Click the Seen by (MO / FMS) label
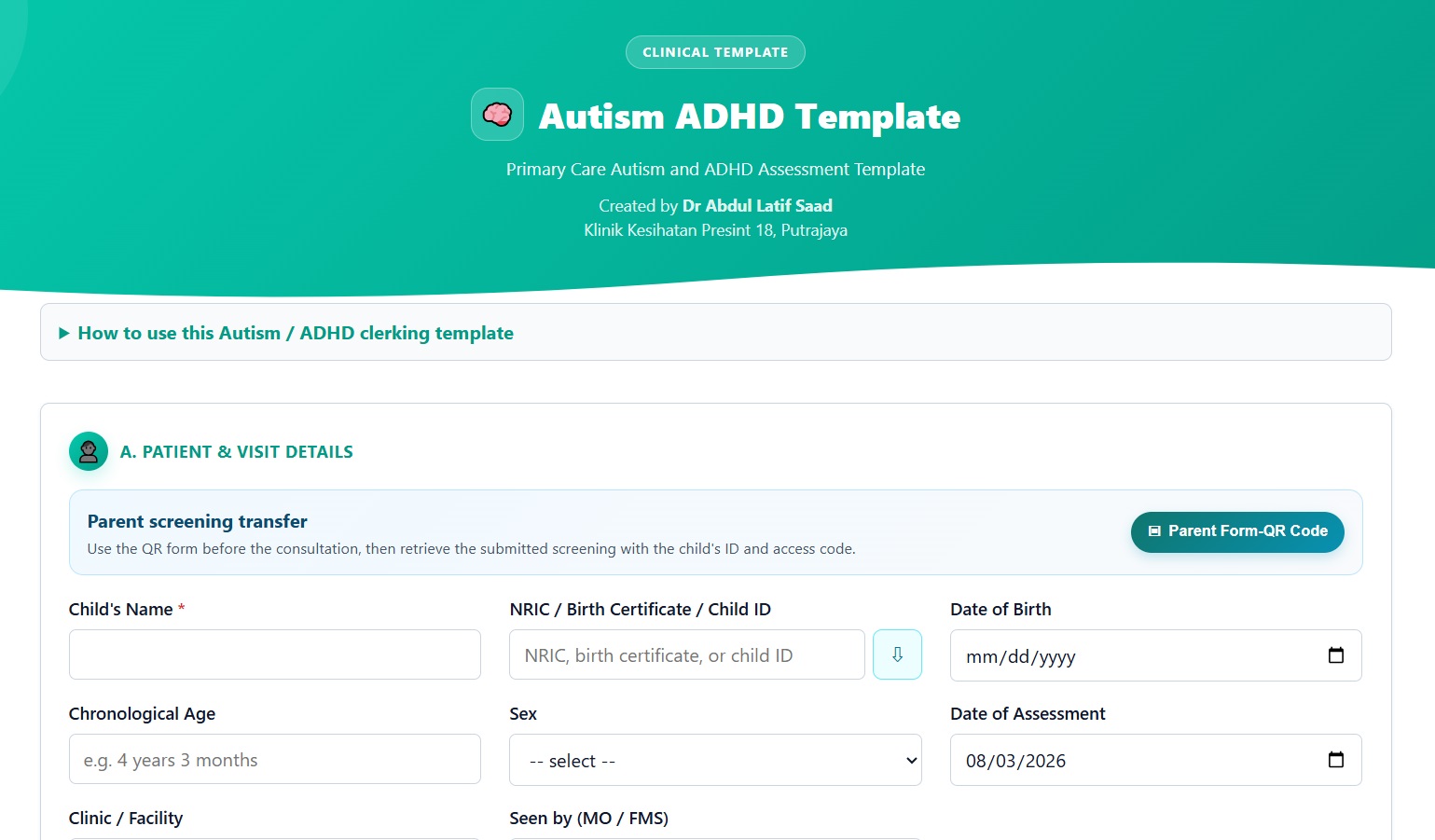This screenshot has width=1435, height=840. pyautogui.click(x=589, y=819)
